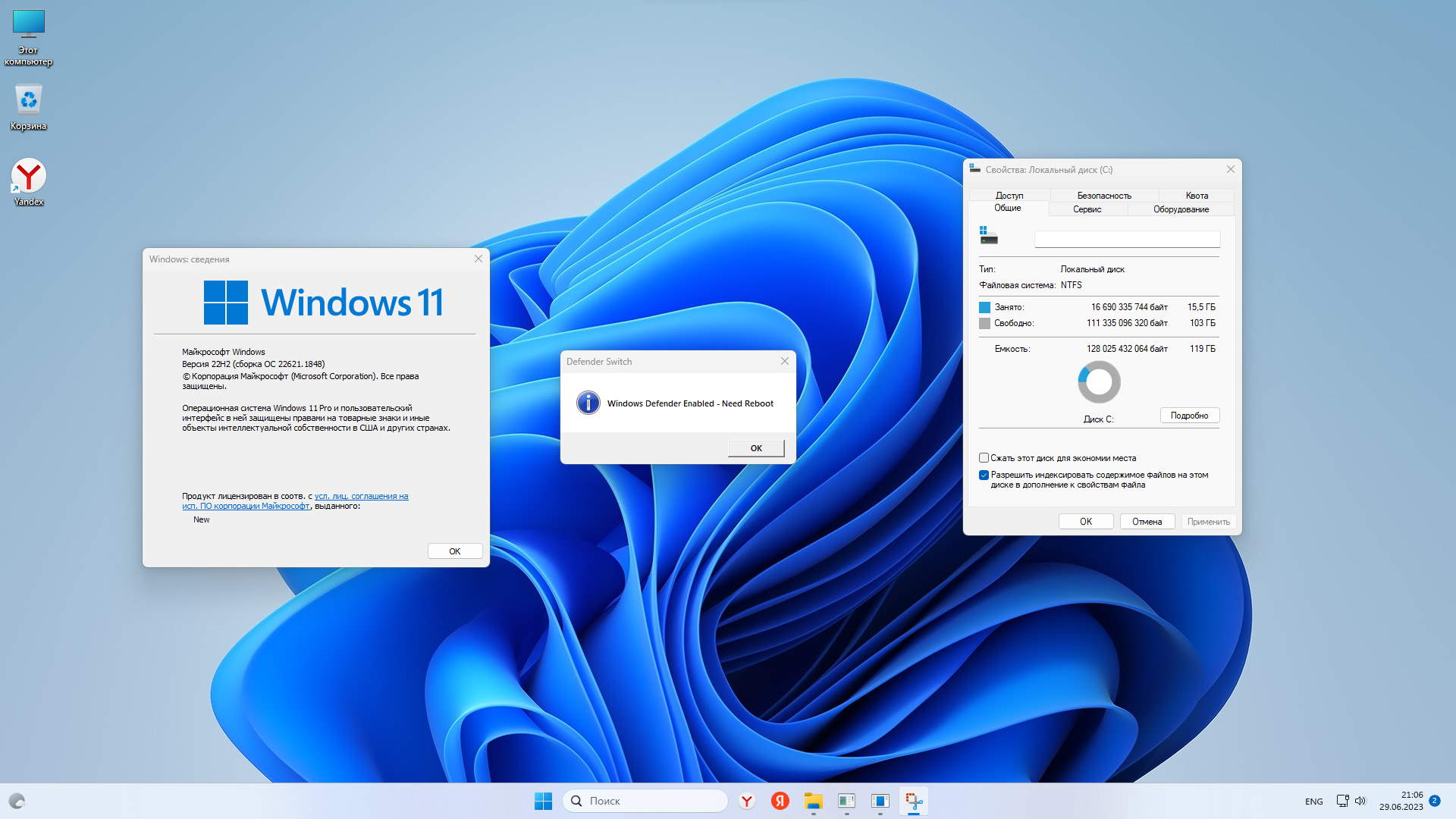Open the Windows Start menu
Image resolution: width=1456 pixels, height=819 pixels.
pos(543,801)
